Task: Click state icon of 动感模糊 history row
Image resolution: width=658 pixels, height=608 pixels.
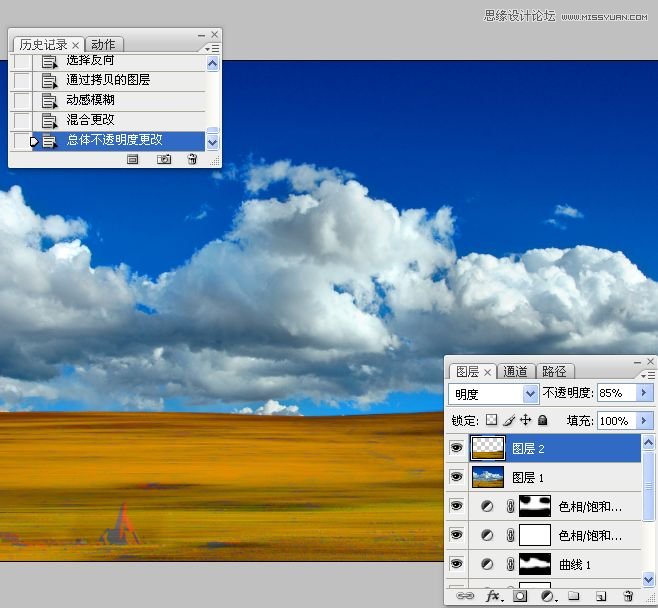Action: [x=49, y=100]
